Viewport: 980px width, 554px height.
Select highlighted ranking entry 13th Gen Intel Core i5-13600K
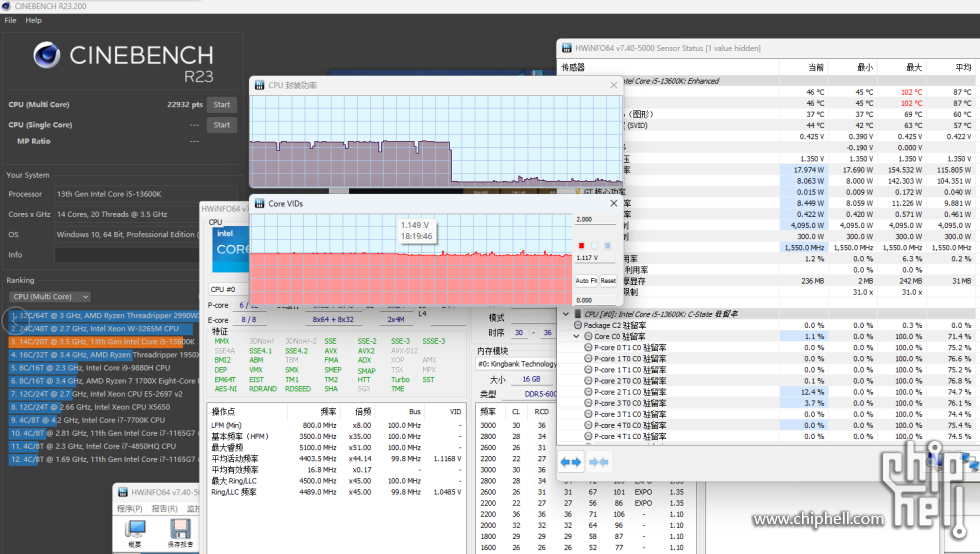click(x=102, y=342)
